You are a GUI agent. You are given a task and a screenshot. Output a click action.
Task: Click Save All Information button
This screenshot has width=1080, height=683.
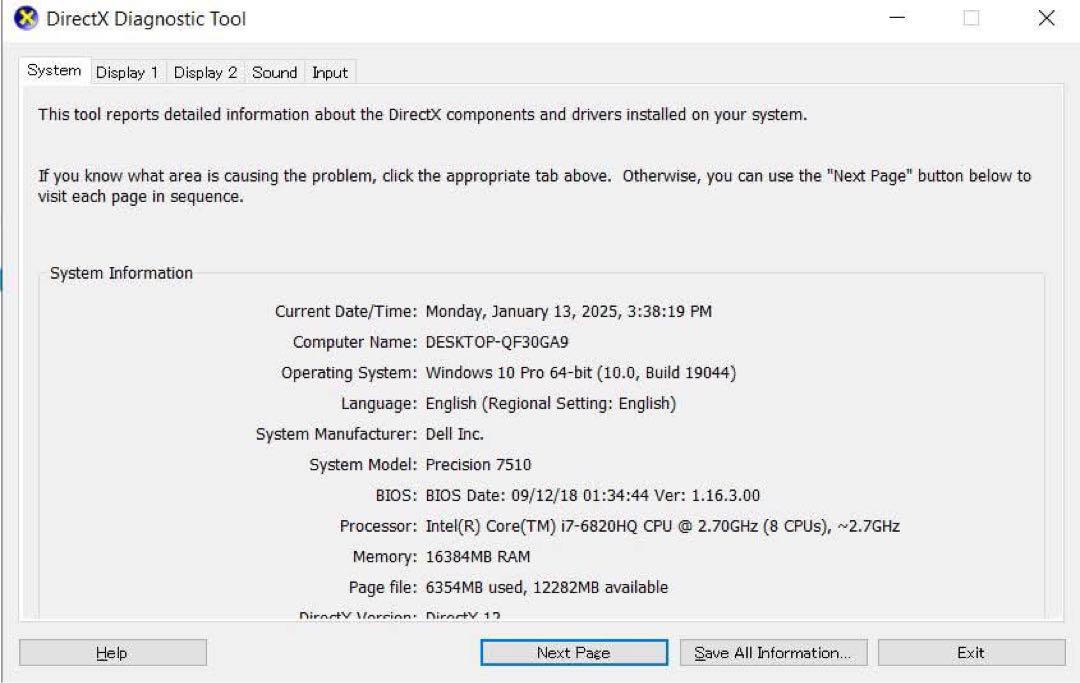point(773,653)
